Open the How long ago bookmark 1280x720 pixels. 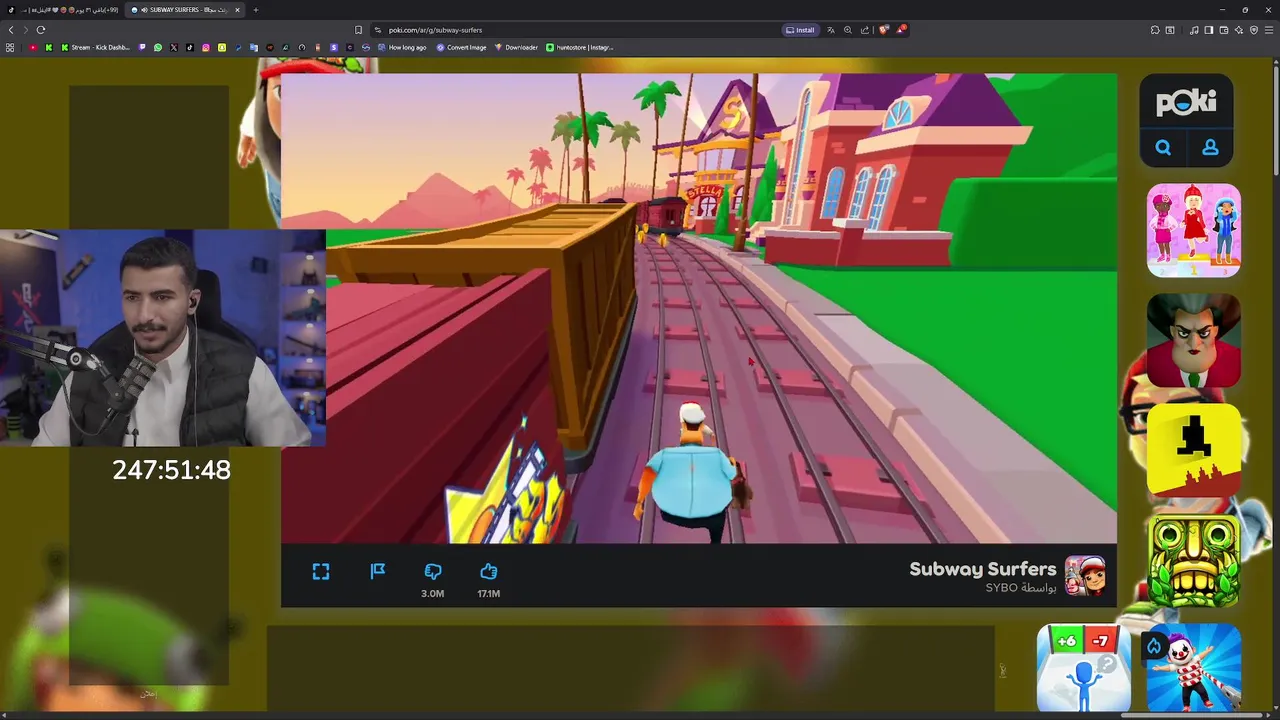[402, 47]
